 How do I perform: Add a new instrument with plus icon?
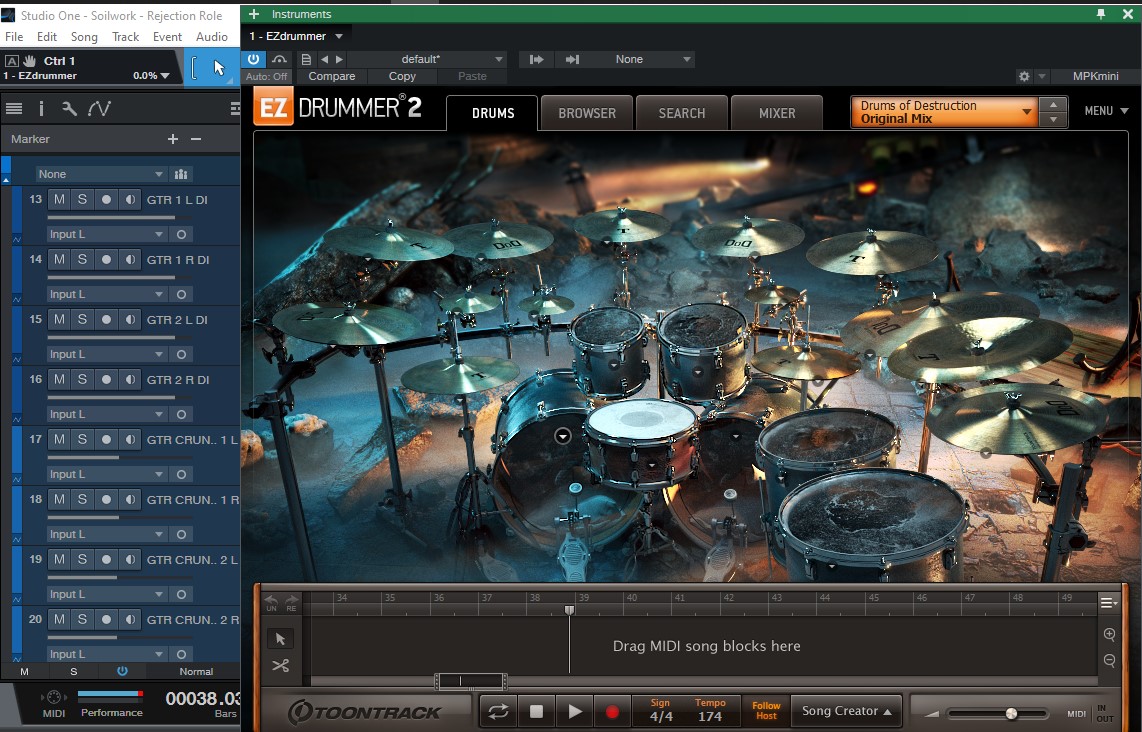click(253, 14)
